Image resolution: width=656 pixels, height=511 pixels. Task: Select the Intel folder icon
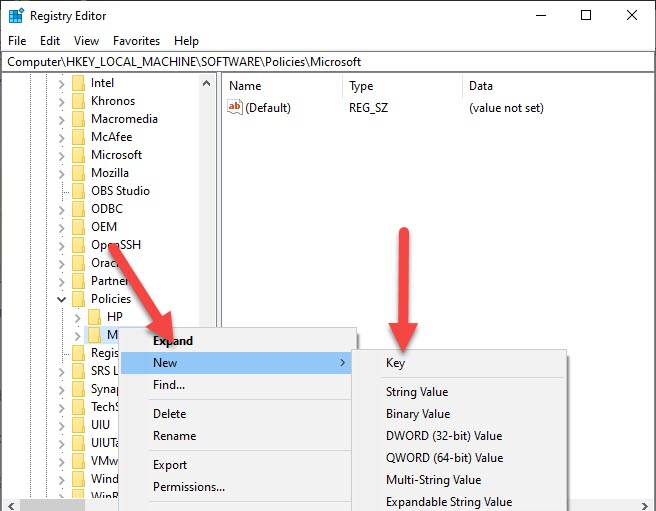78,83
